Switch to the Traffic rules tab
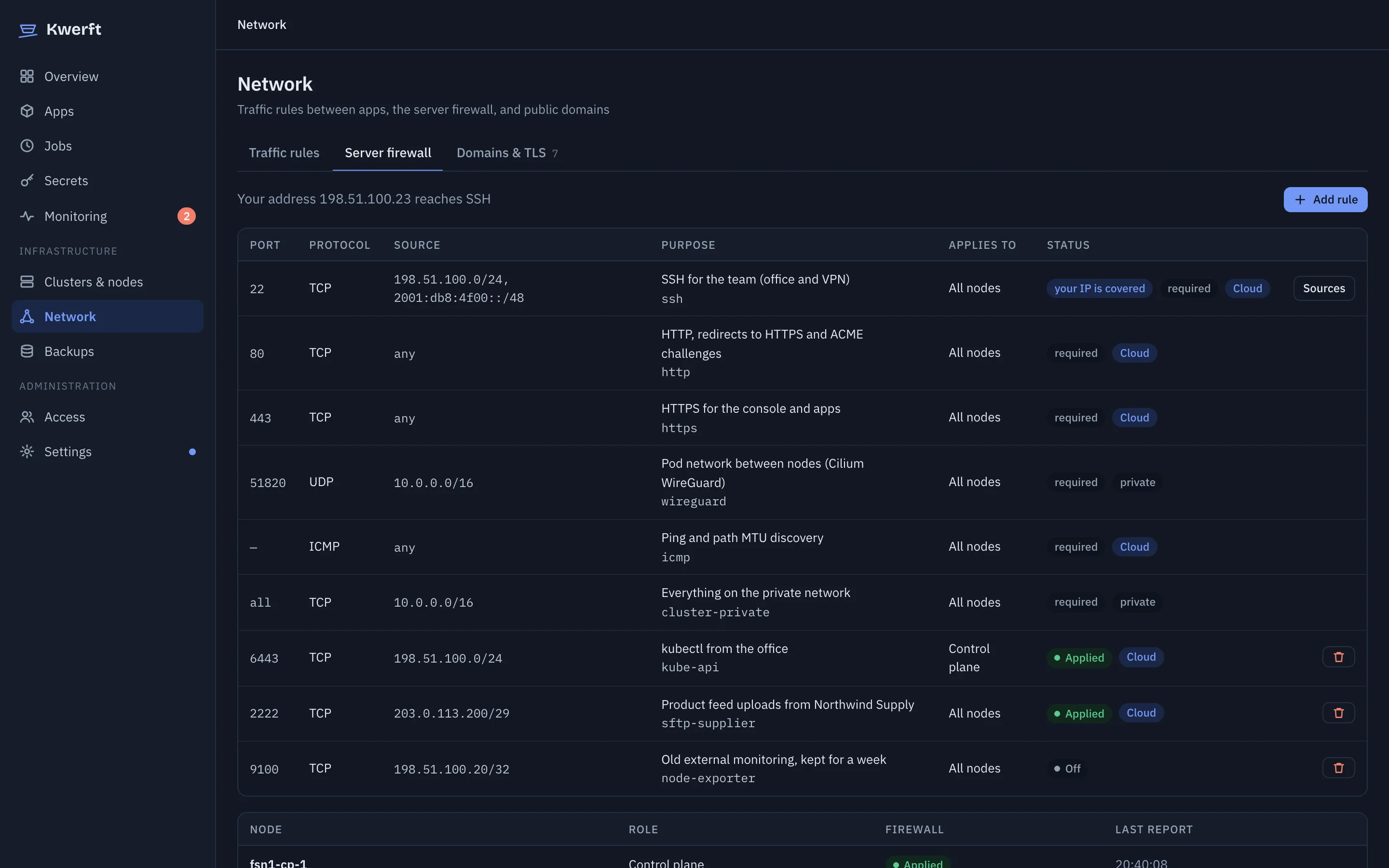The image size is (1389, 868). click(284, 153)
